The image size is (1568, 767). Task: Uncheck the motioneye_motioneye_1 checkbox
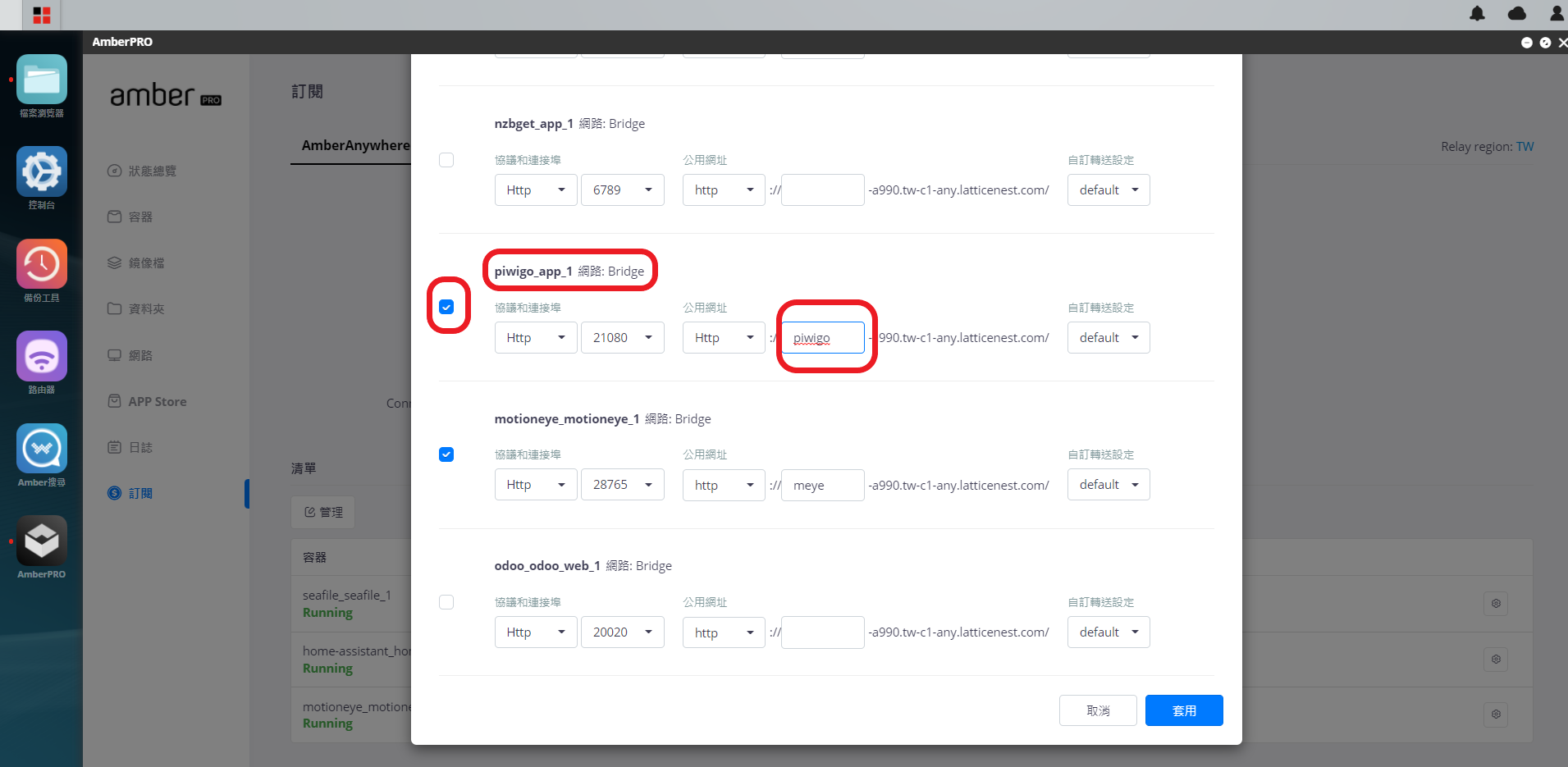[x=446, y=454]
